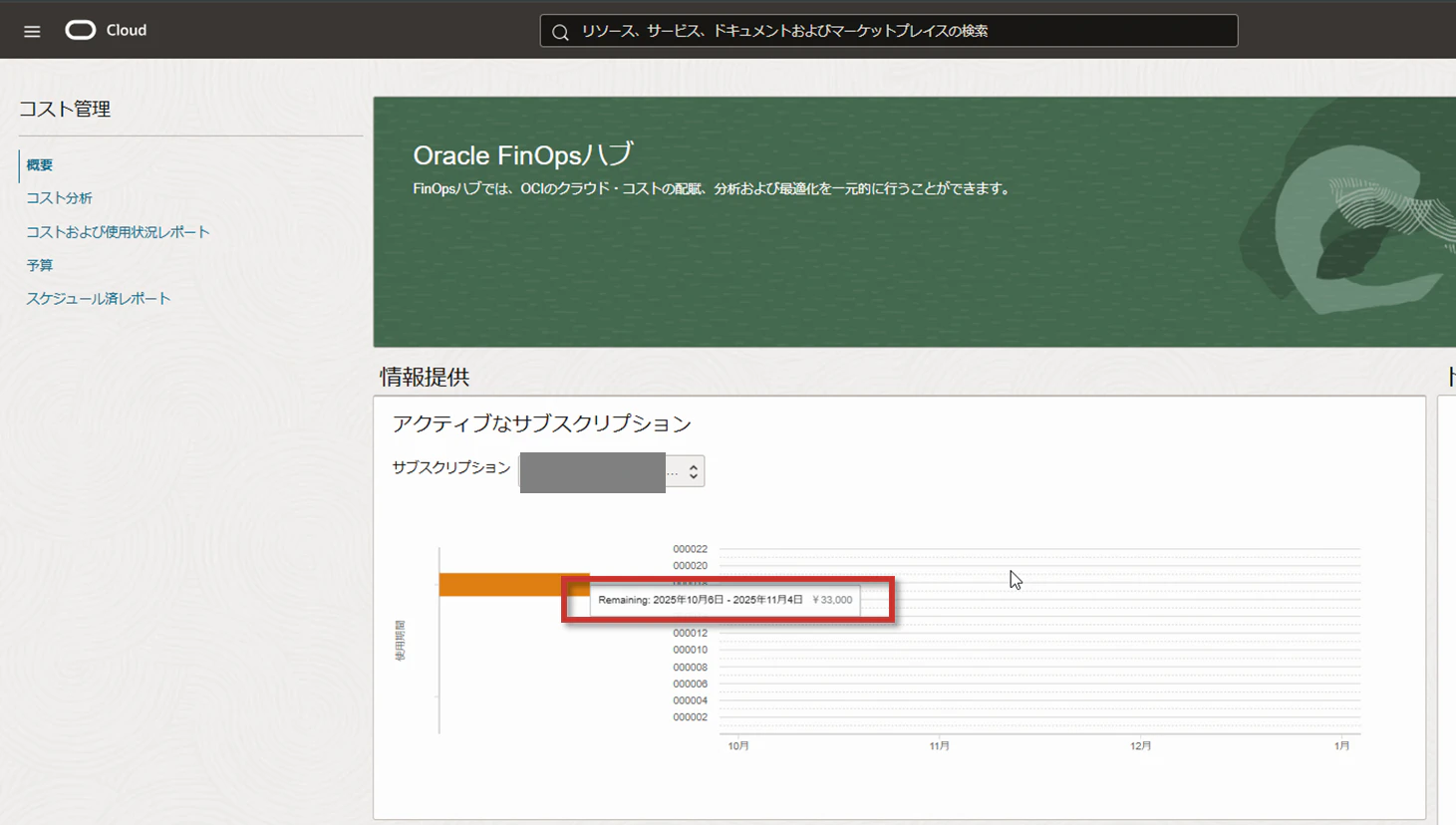
Task: Click the 000008 chart row label
Action: pyautogui.click(x=690, y=668)
